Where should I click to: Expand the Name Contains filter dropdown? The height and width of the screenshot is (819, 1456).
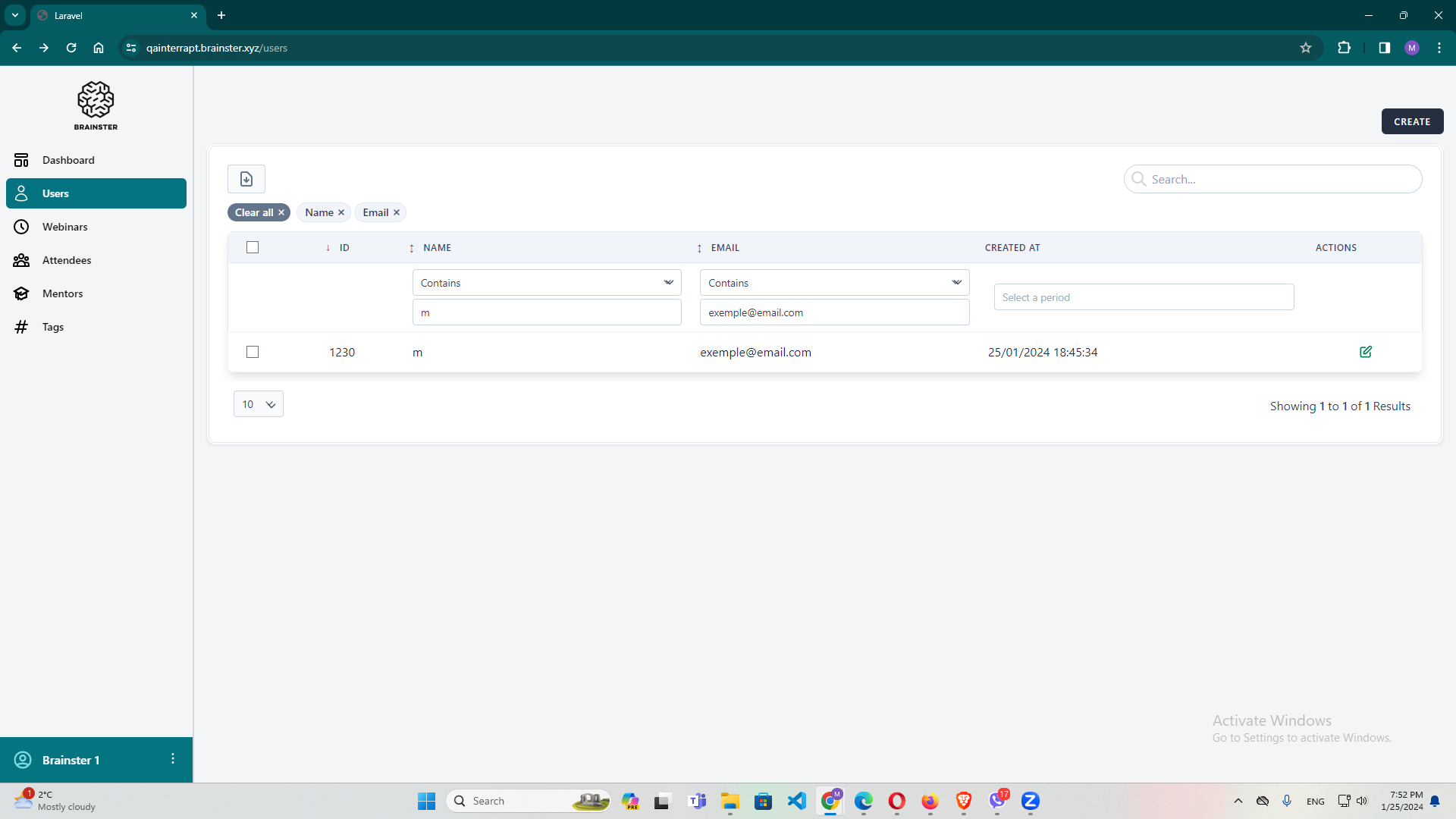click(x=546, y=283)
